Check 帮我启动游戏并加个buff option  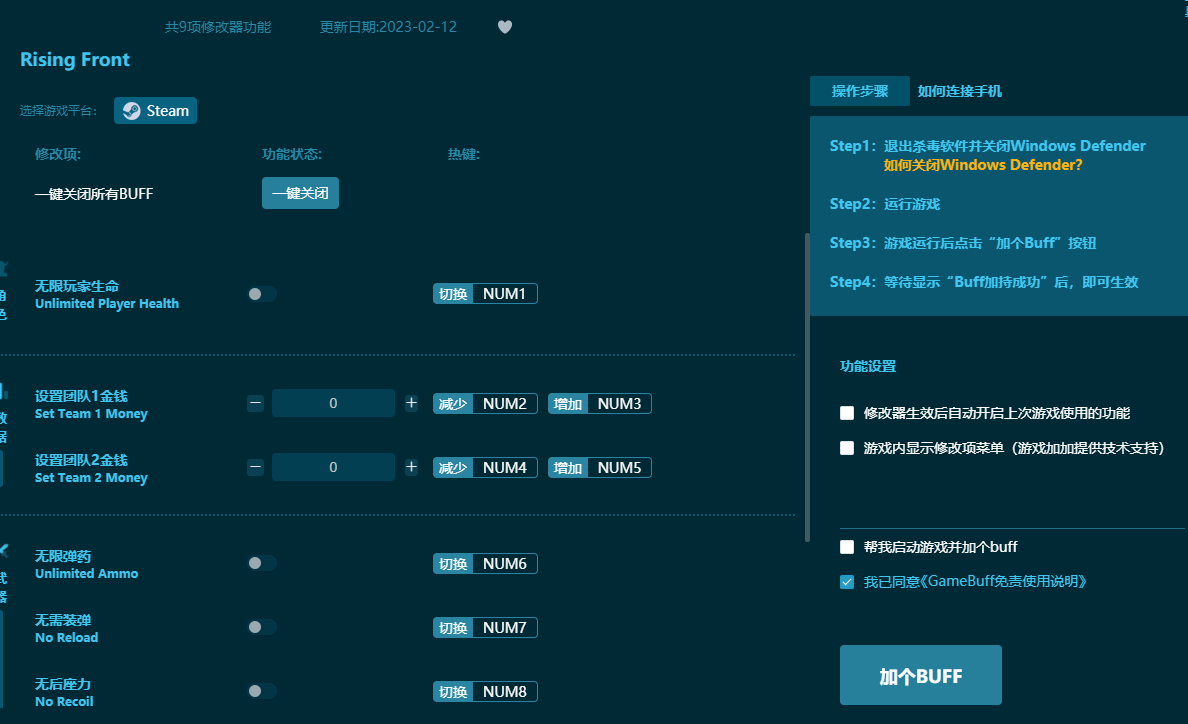847,547
